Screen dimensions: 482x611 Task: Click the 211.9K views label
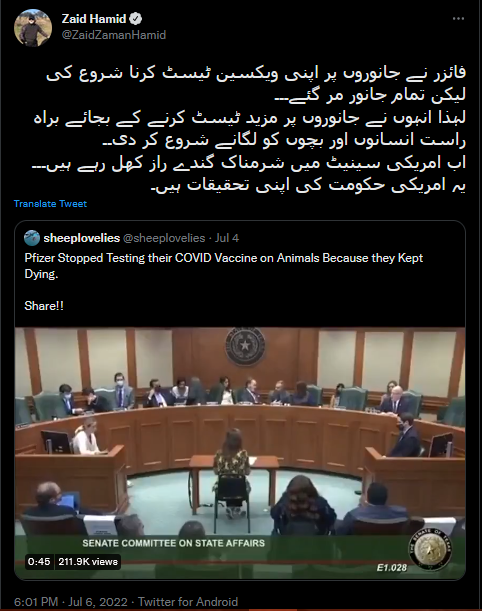[x=88, y=562]
